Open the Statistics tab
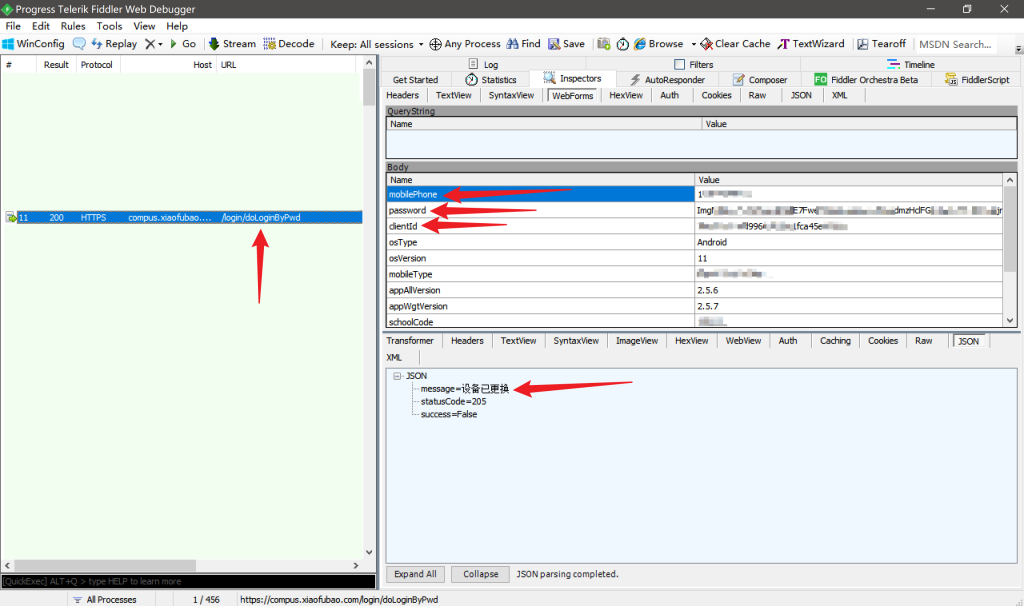 click(490, 80)
